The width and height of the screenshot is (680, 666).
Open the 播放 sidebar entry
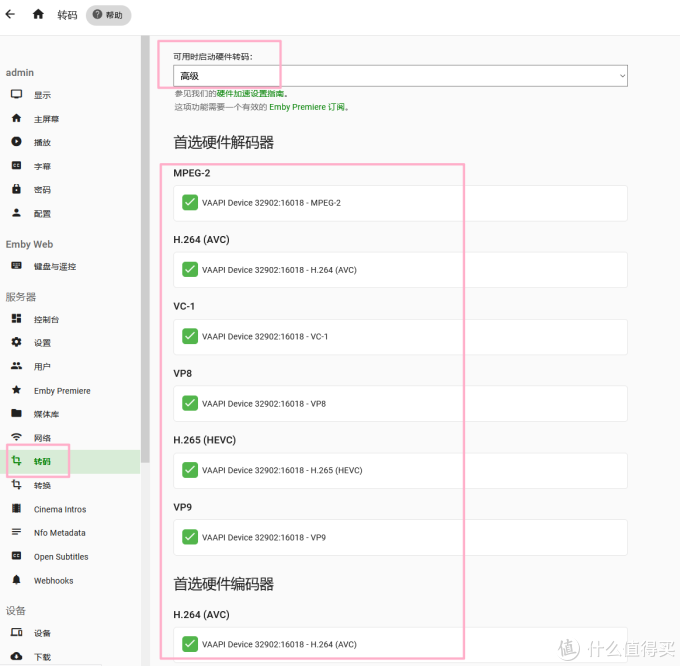pyautogui.click(x=70, y=142)
